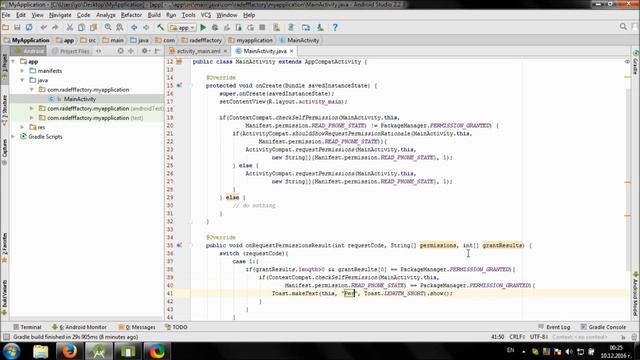Toggle the Build Variants side panel
Screen dimensions: 640x360
click(4, 297)
